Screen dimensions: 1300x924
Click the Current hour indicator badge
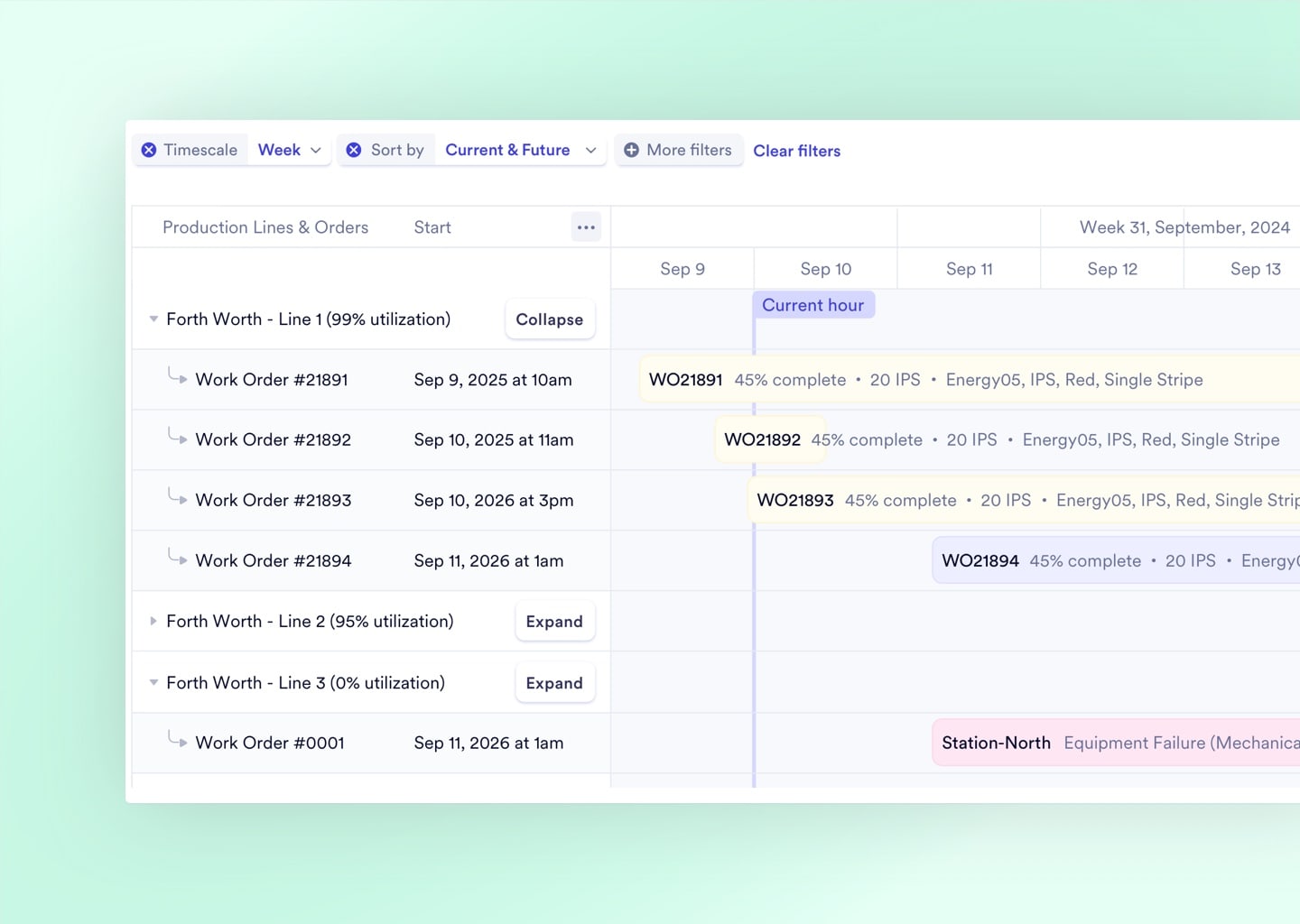pyautogui.click(x=813, y=304)
